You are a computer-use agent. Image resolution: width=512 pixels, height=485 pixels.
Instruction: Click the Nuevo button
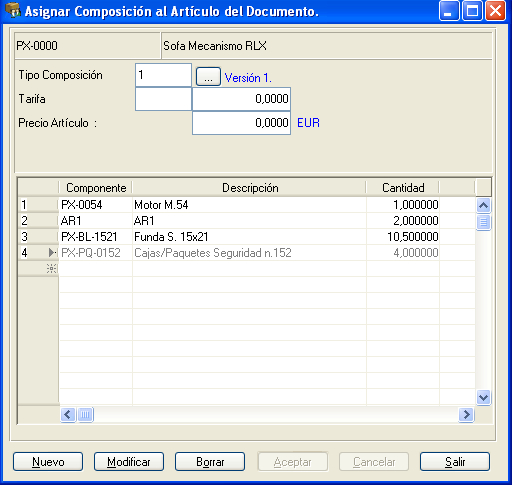48,462
